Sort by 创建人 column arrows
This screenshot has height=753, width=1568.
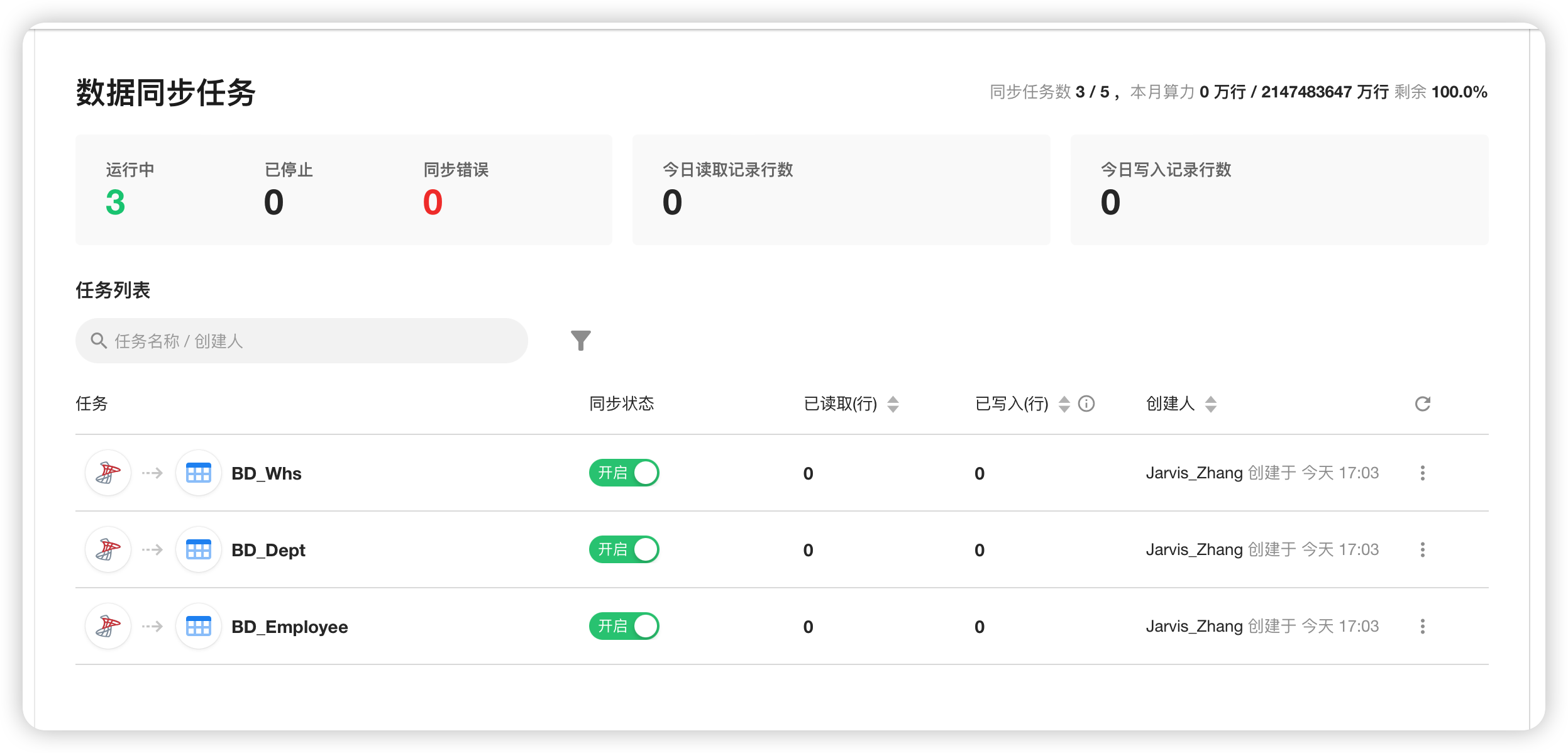(x=1211, y=404)
